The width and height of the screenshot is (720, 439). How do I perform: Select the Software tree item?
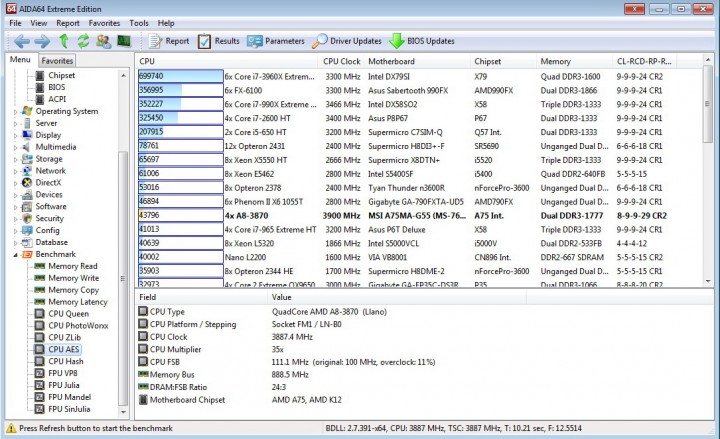click(x=51, y=207)
